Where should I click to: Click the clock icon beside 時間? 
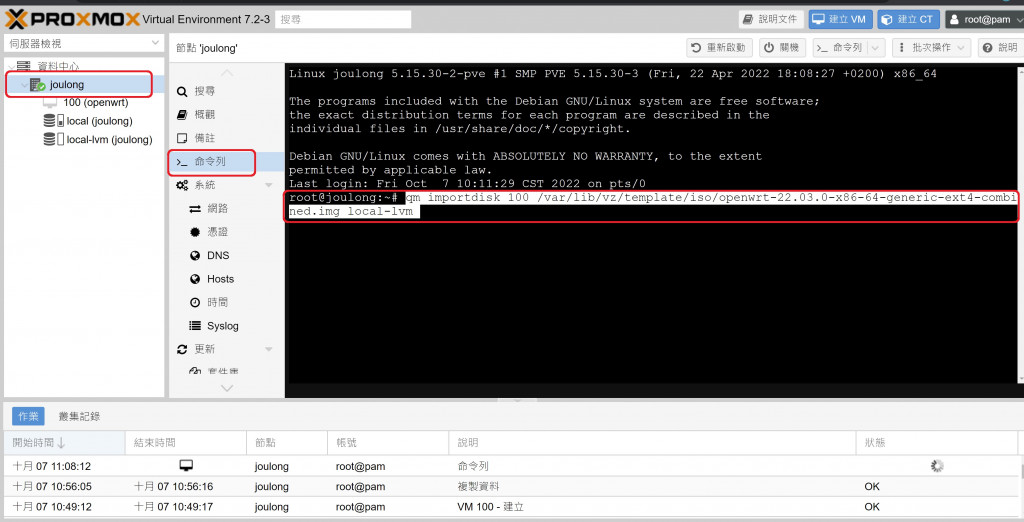pos(195,302)
